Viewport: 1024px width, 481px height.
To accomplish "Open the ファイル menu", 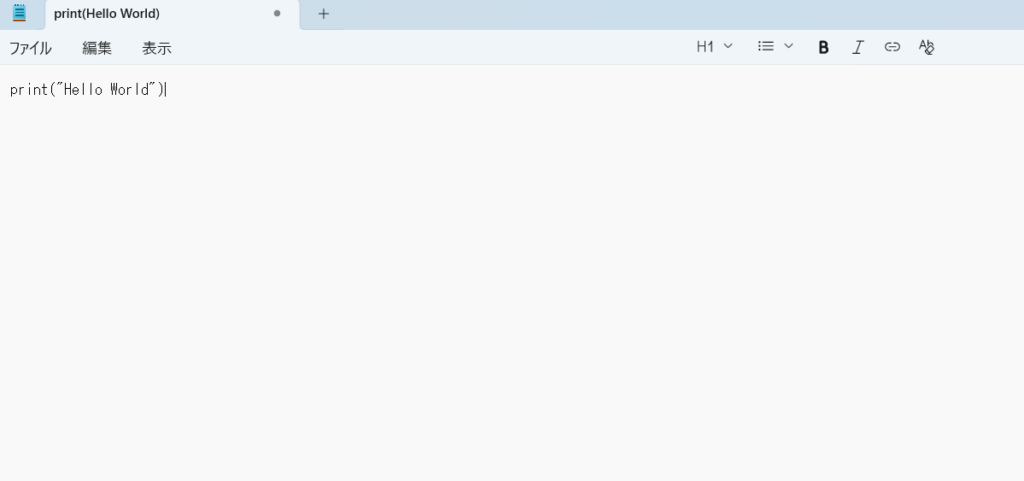I will (30, 48).
